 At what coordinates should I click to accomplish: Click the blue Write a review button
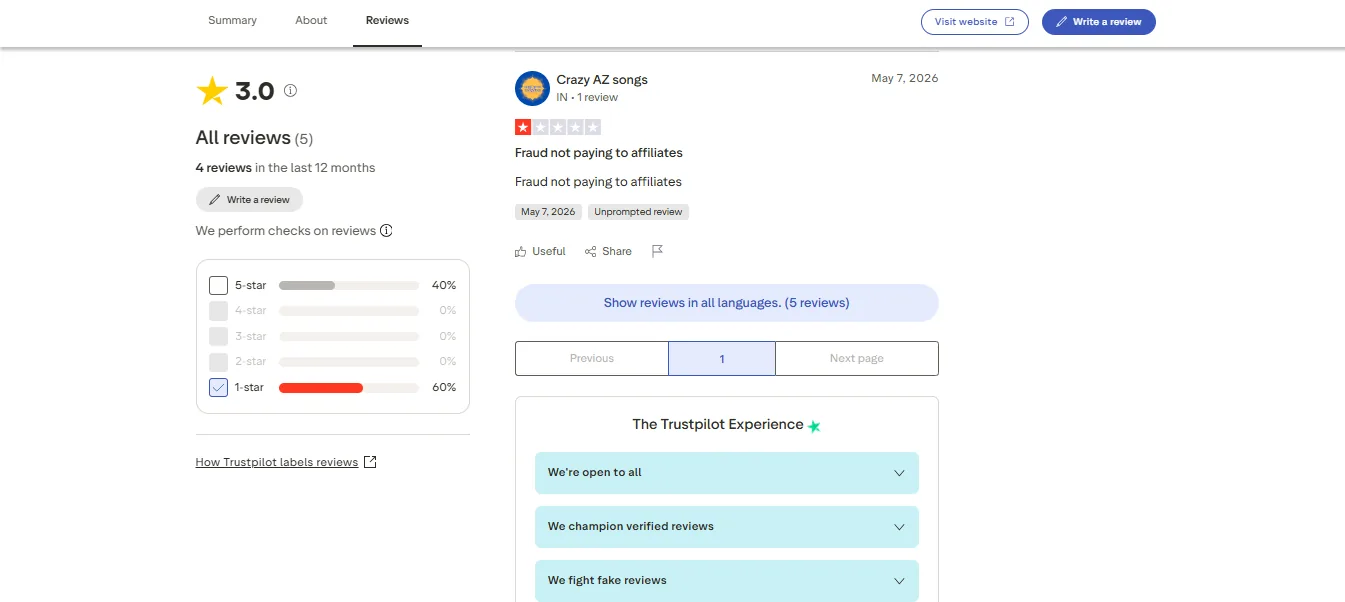click(1099, 22)
